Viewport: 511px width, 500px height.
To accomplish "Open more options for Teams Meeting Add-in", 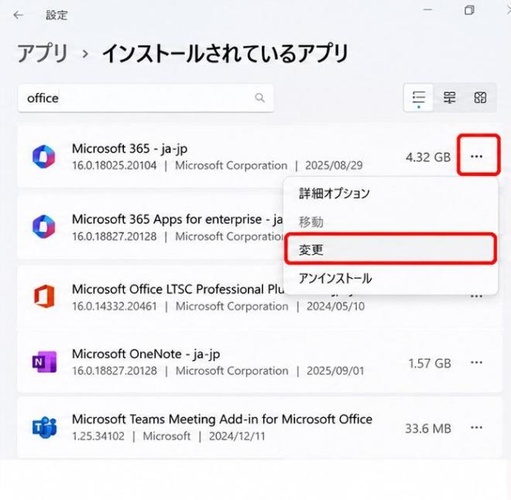I will tap(477, 428).
